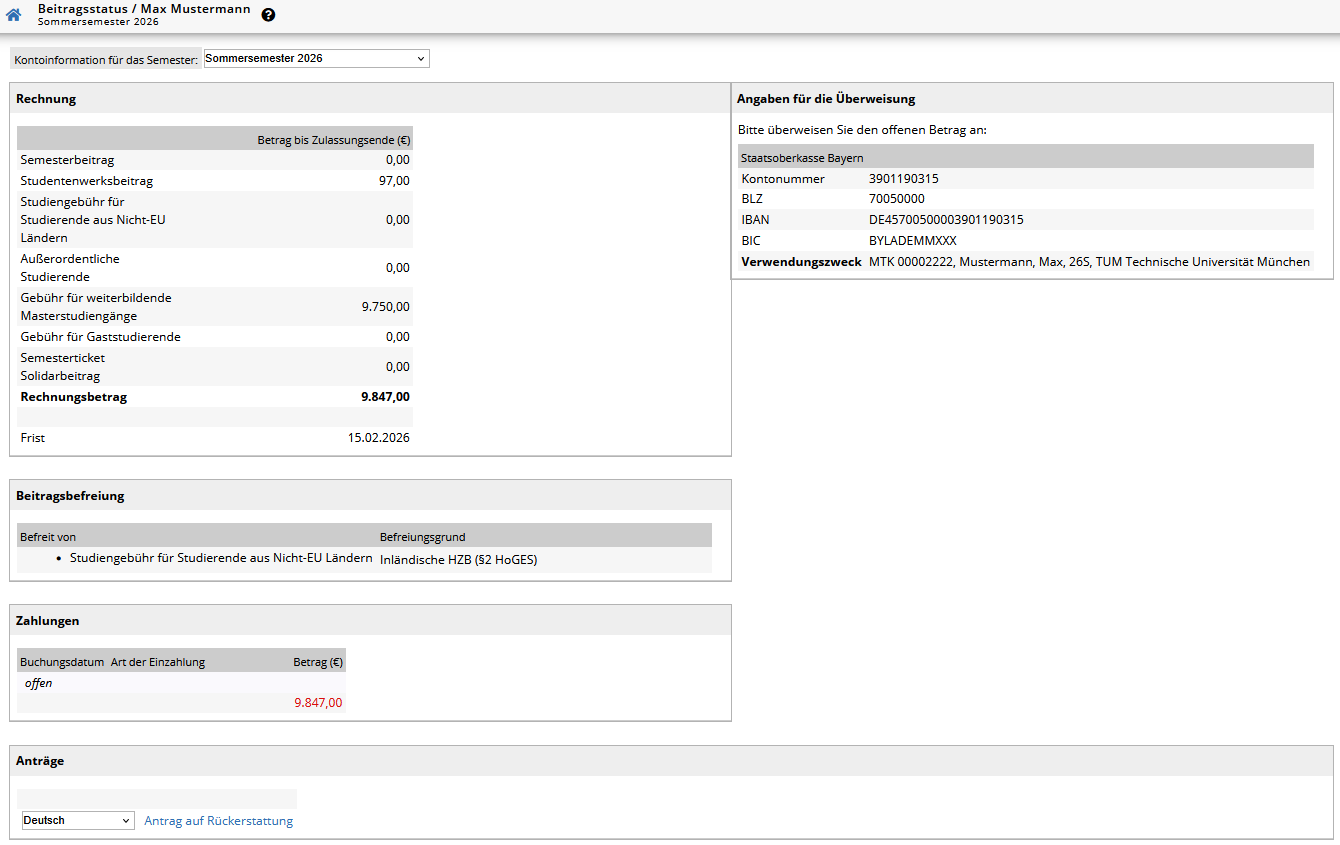Click the Inländische HZB exemption reason
Screen dimensions: 1340x845
point(458,560)
